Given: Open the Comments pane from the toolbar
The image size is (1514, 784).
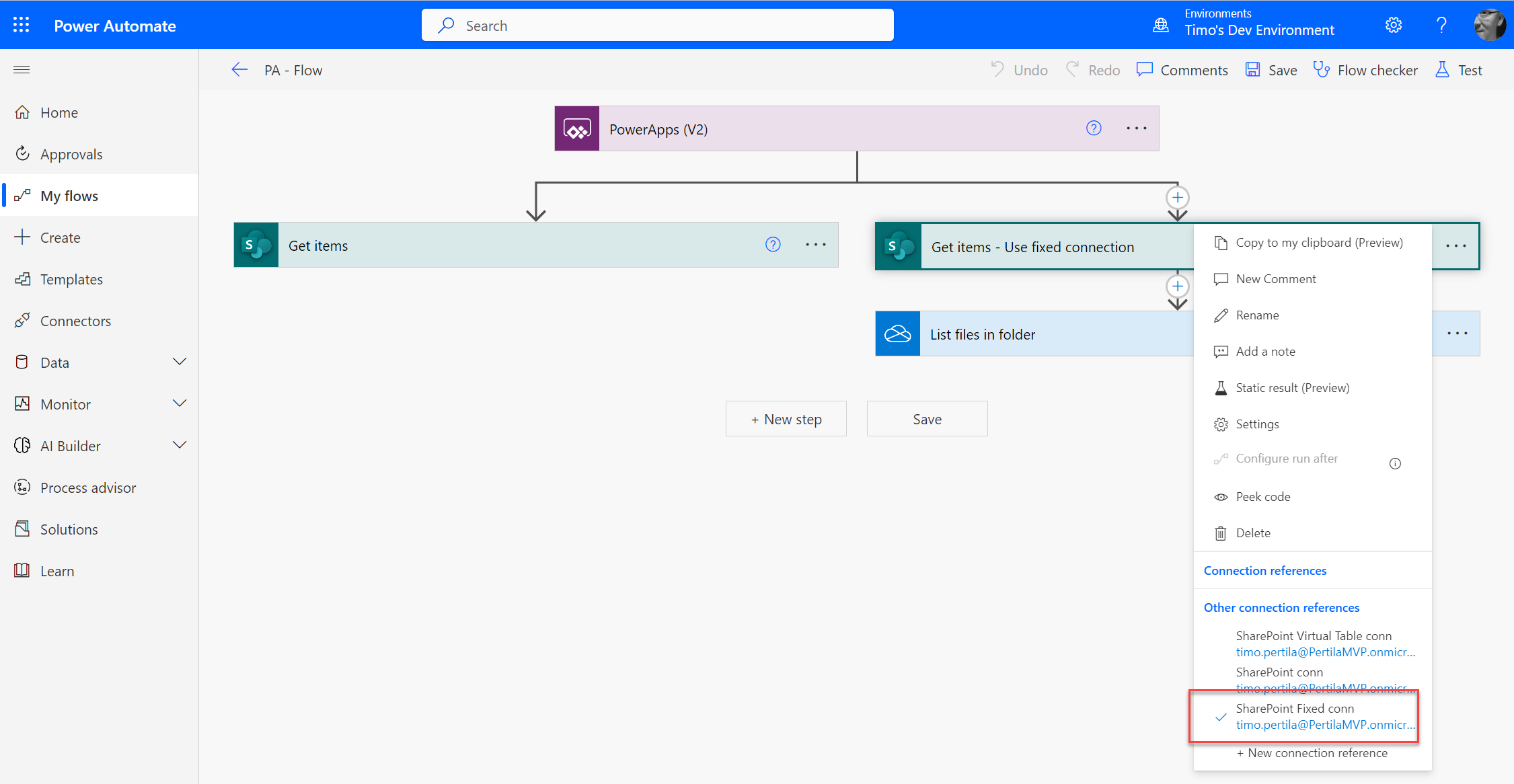Looking at the screenshot, I should click(x=1182, y=70).
